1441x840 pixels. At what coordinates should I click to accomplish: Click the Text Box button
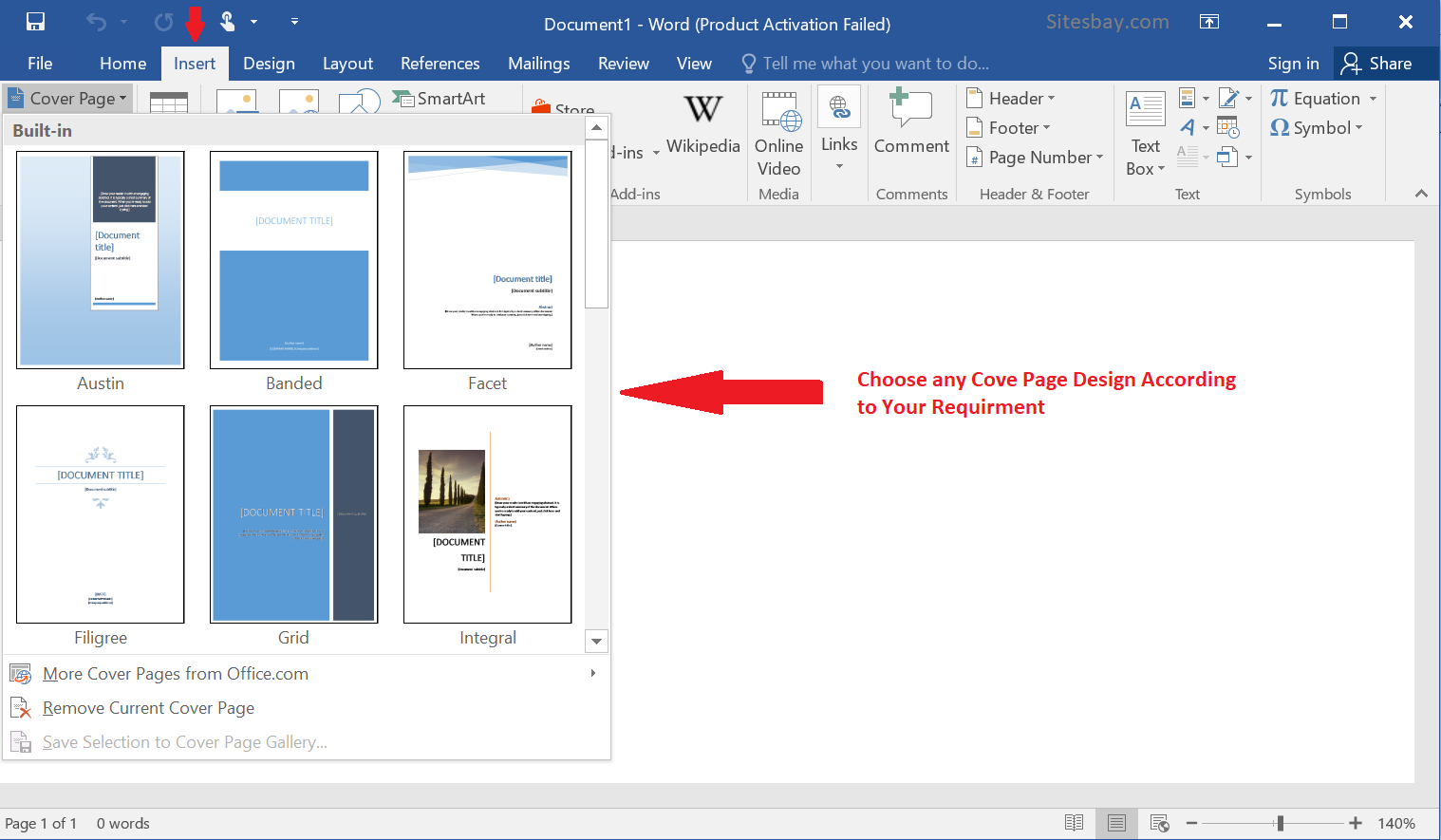(x=1146, y=133)
